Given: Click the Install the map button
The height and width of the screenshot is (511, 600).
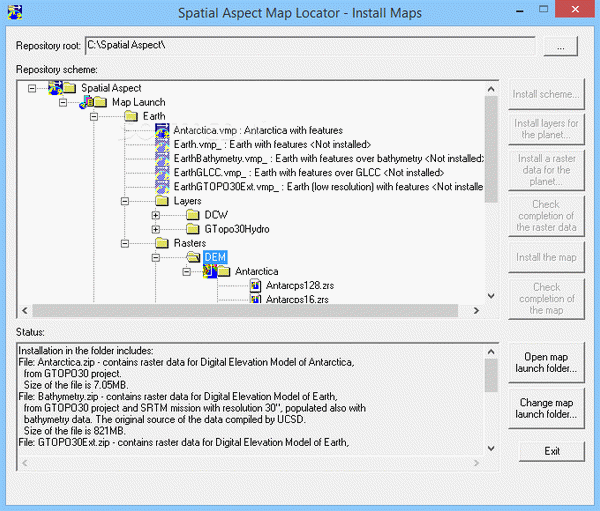Looking at the screenshot, I should click(x=546, y=257).
